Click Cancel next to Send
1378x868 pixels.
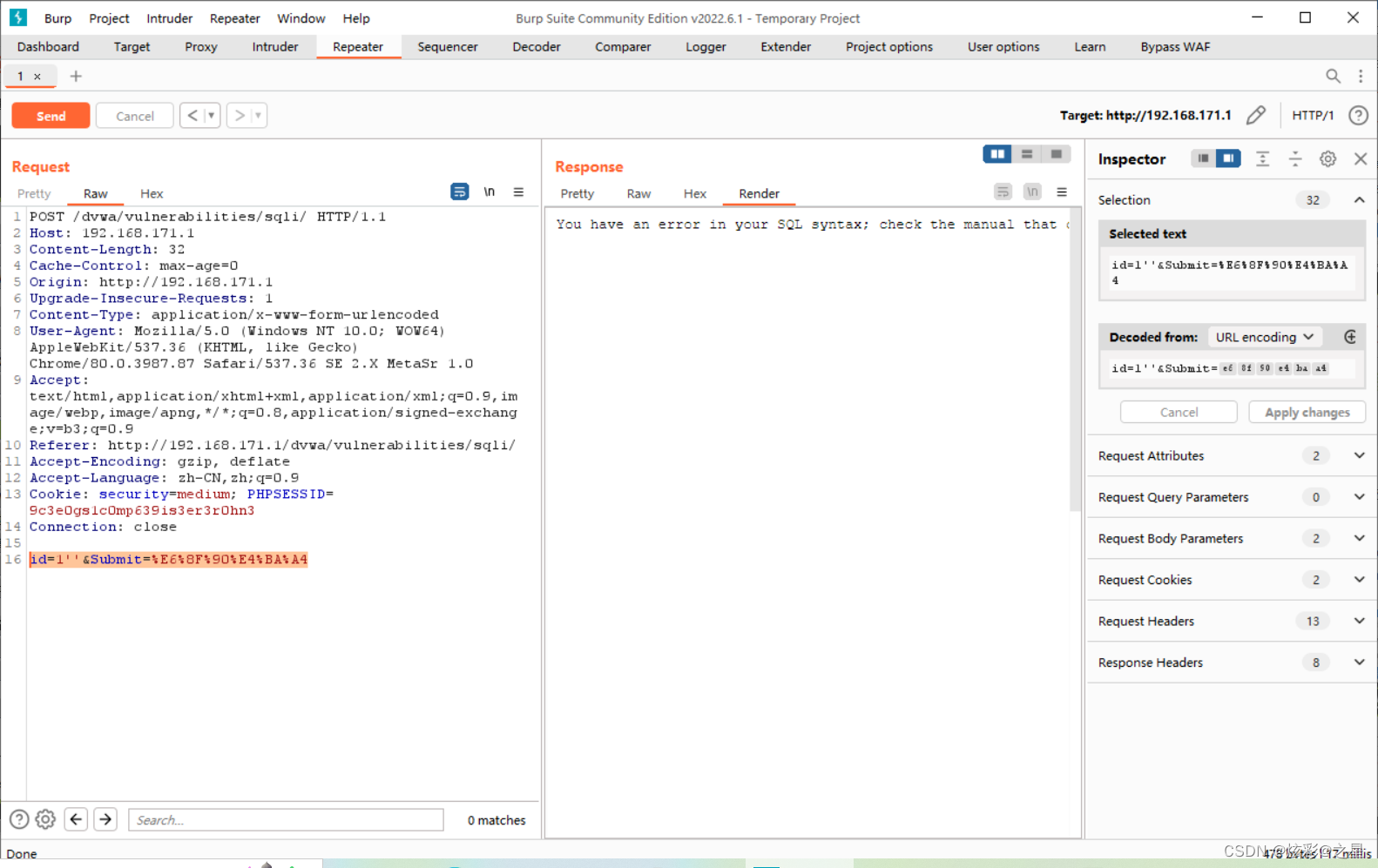coord(135,116)
